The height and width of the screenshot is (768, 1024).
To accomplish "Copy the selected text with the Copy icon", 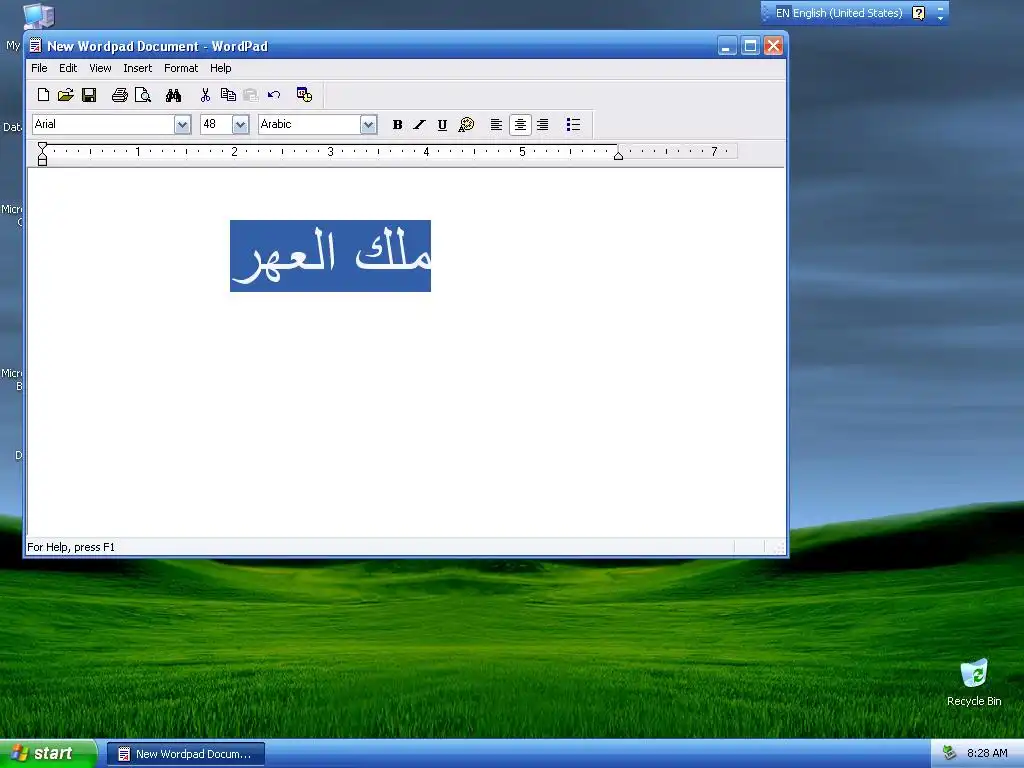I will [x=228, y=95].
